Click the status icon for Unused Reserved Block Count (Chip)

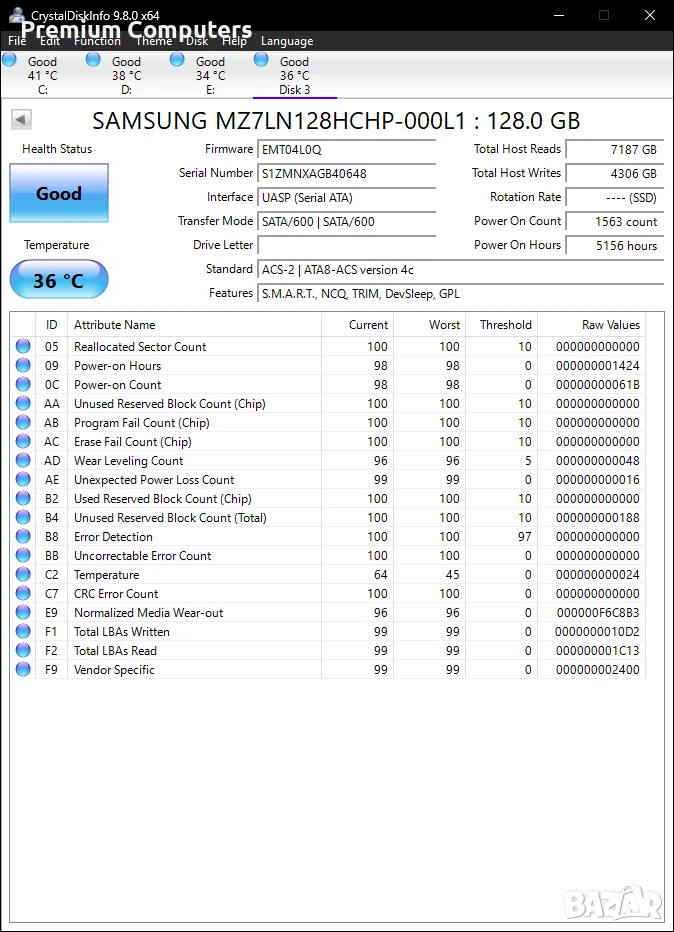(x=23, y=403)
